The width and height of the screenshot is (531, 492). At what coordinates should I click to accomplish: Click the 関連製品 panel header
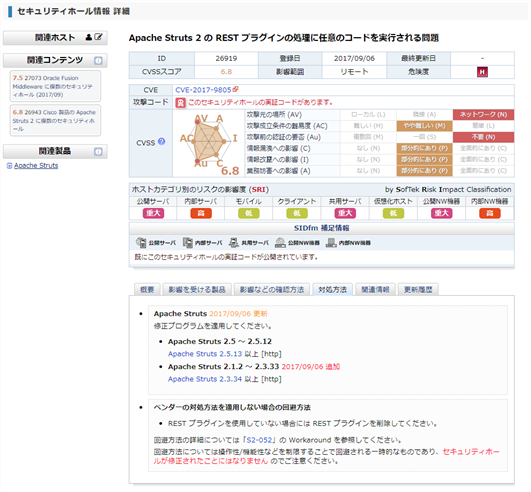pyautogui.click(x=55, y=151)
